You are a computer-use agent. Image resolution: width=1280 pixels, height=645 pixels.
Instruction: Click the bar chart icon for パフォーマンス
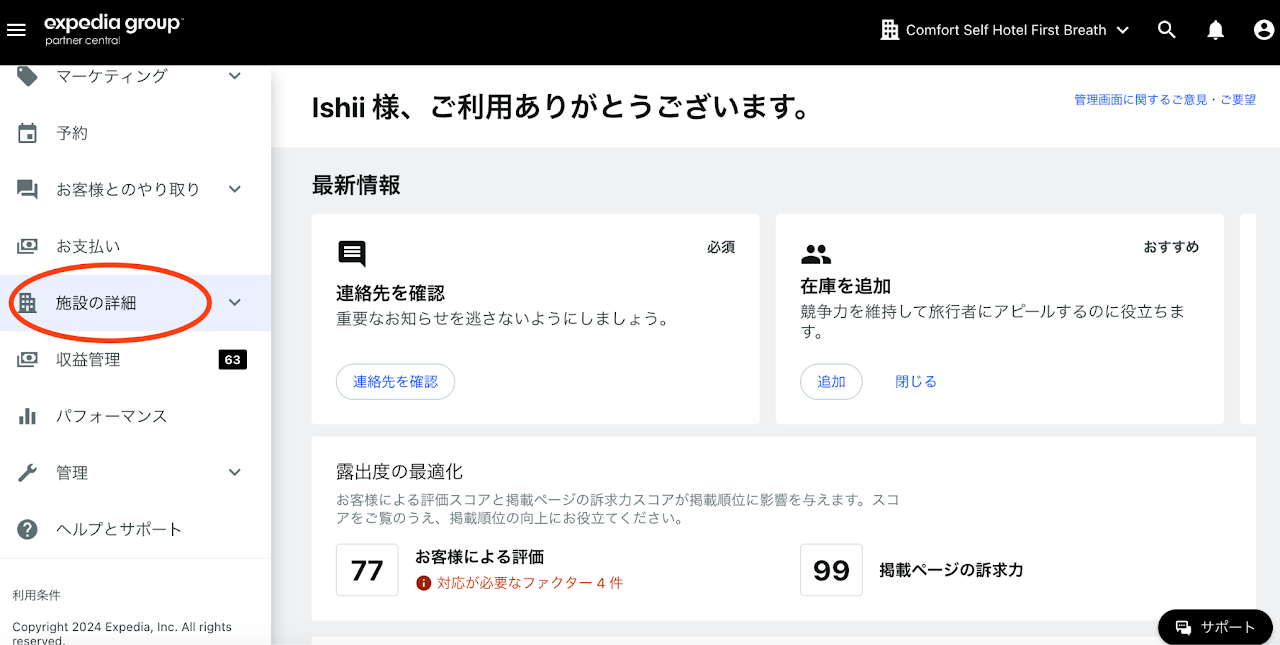28,416
